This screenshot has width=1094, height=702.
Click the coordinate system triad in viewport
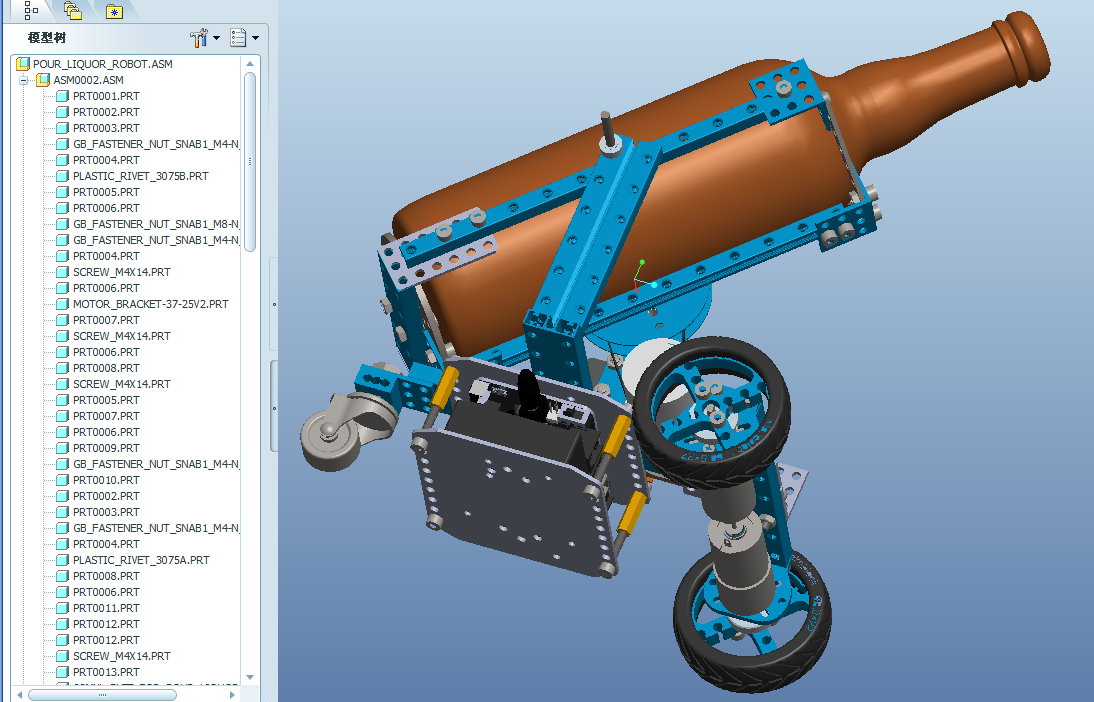coord(643,277)
